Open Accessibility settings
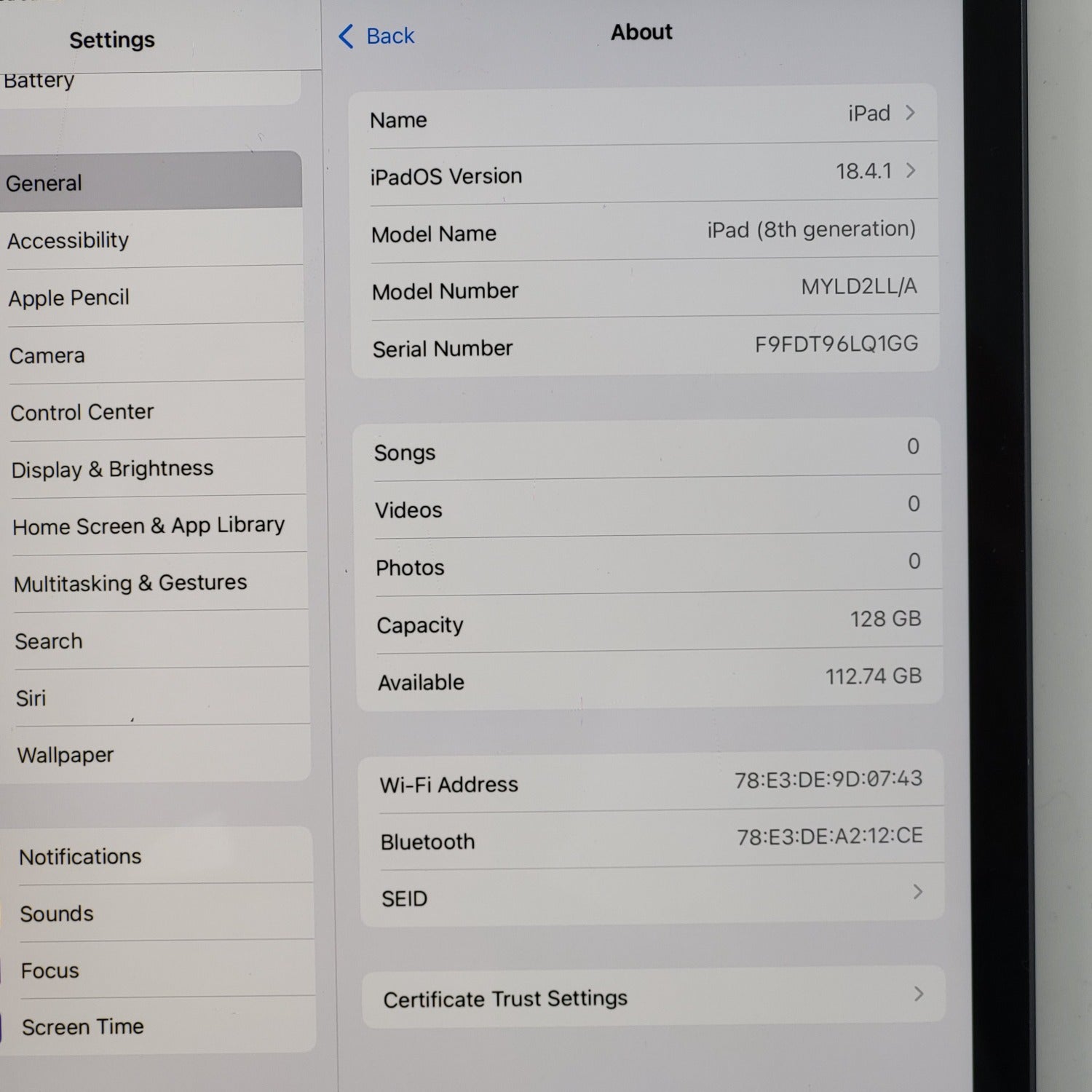The width and height of the screenshot is (1092, 1092). tap(153, 240)
